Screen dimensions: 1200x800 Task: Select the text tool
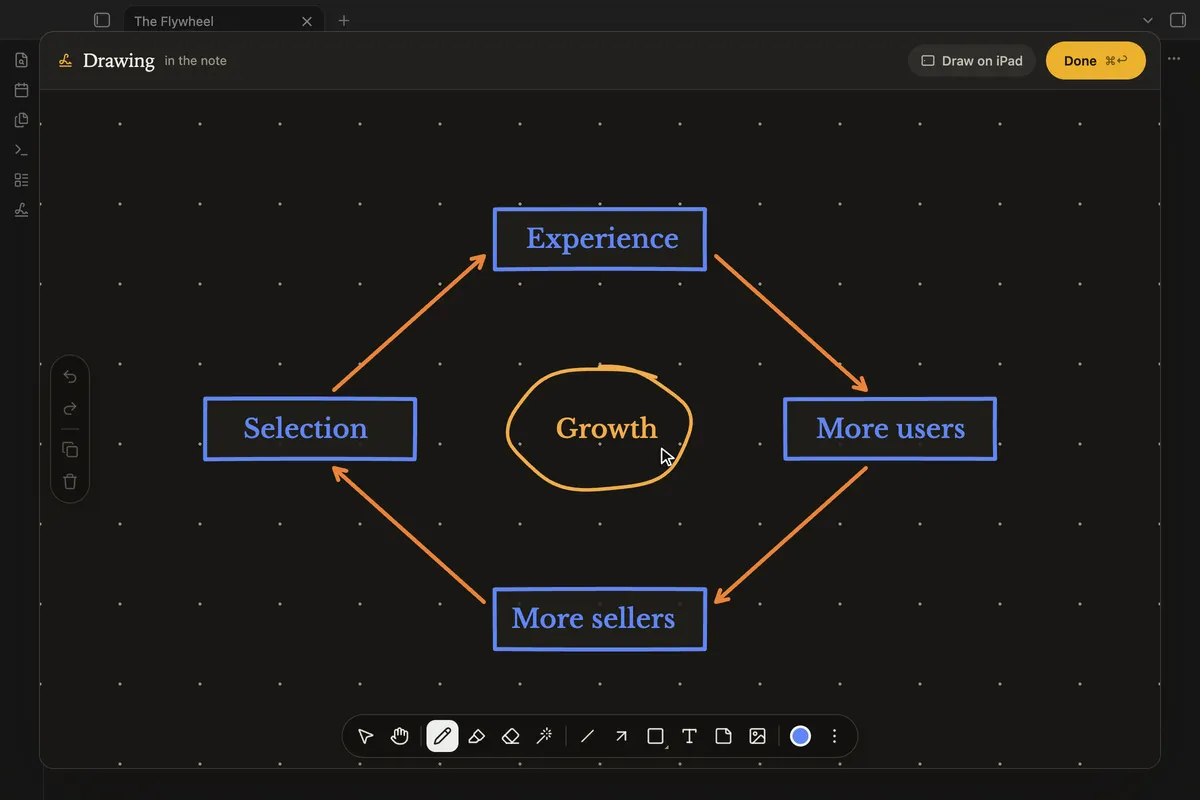pos(689,736)
